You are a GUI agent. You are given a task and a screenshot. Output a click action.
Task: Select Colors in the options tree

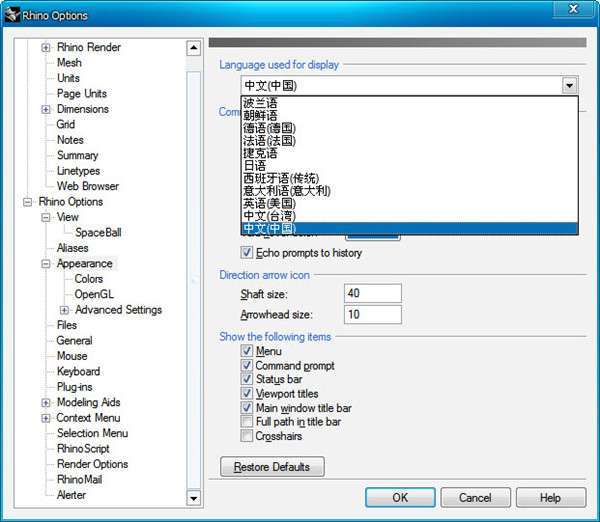pyautogui.click(x=89, y=279)
